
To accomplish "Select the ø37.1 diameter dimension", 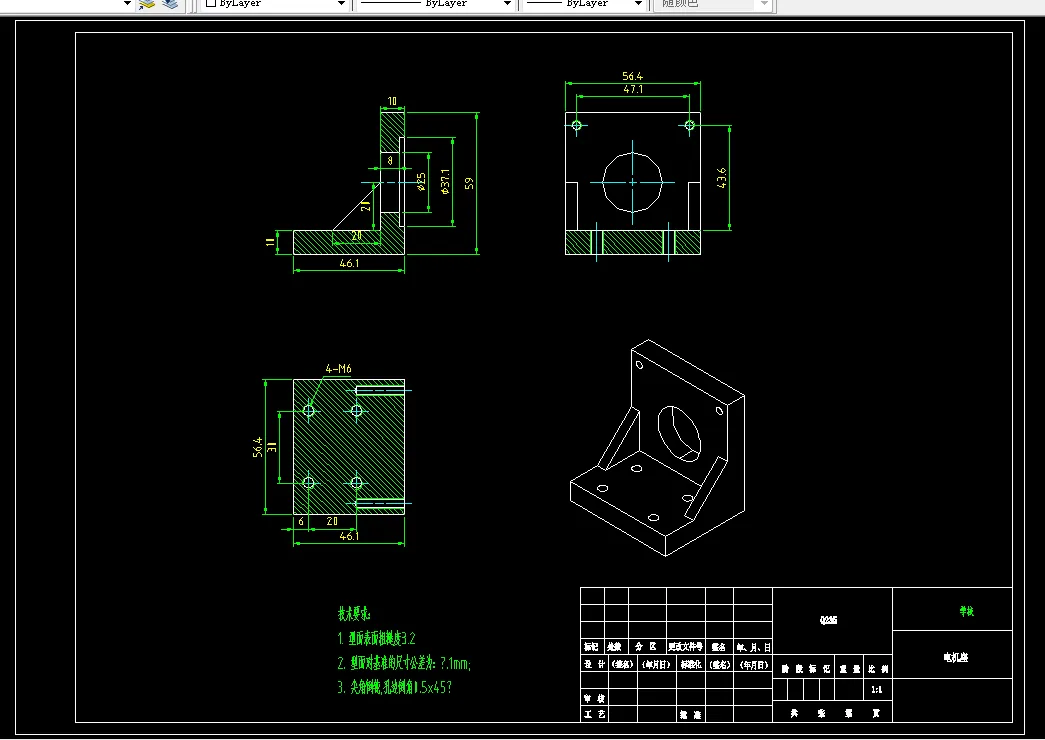I will [446, 181].
